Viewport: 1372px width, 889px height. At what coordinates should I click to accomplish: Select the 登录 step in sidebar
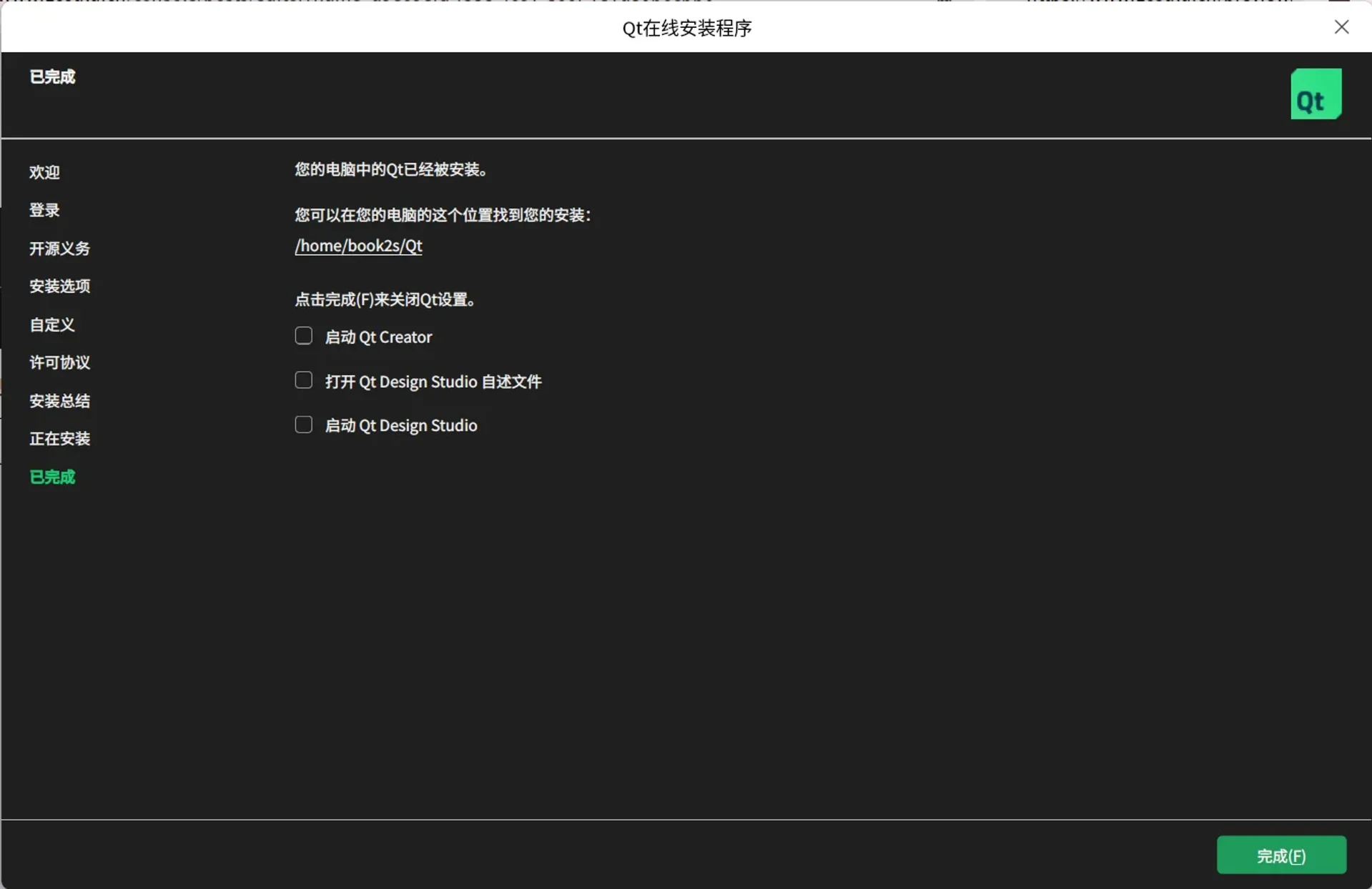coord(44,210)
